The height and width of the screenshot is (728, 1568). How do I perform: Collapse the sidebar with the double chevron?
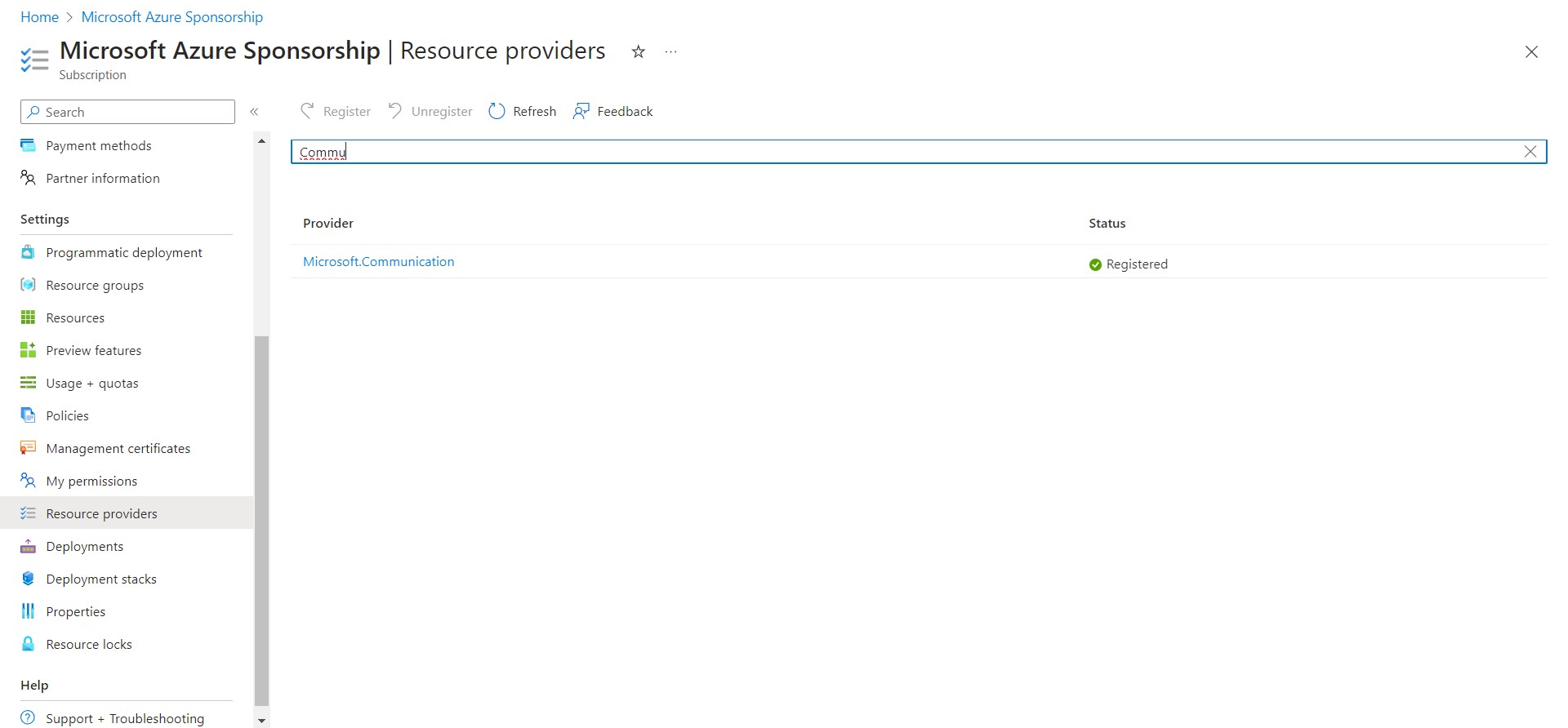click(254, 112)
